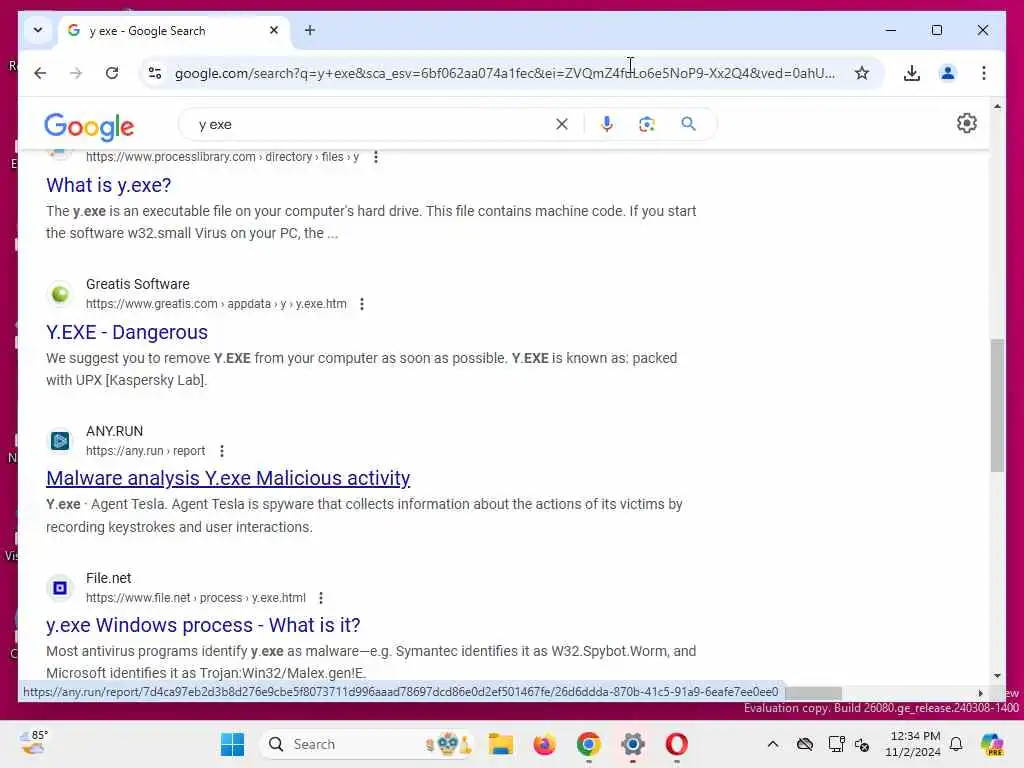This screenshot has width=1024, height=768.
Task: Open File Explorer from taskbar
Action: pos(501,744)
